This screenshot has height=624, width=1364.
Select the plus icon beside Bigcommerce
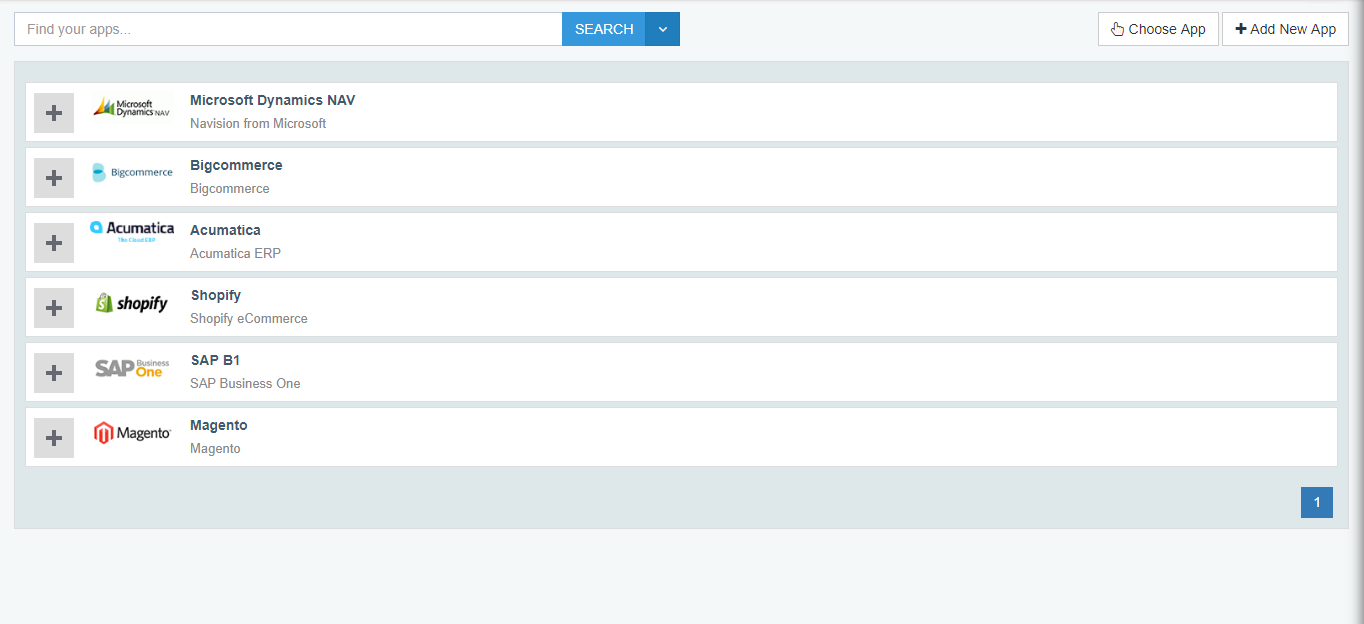[53, 177]
